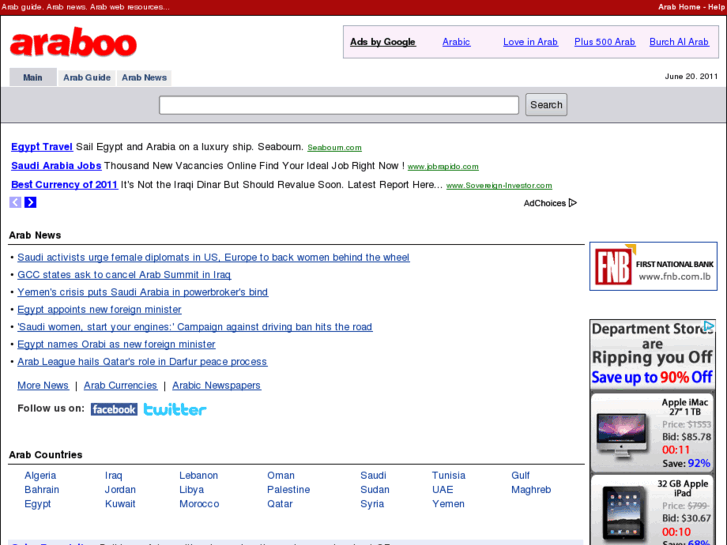Select Morocco in Arab Countries

click(199, 504)
